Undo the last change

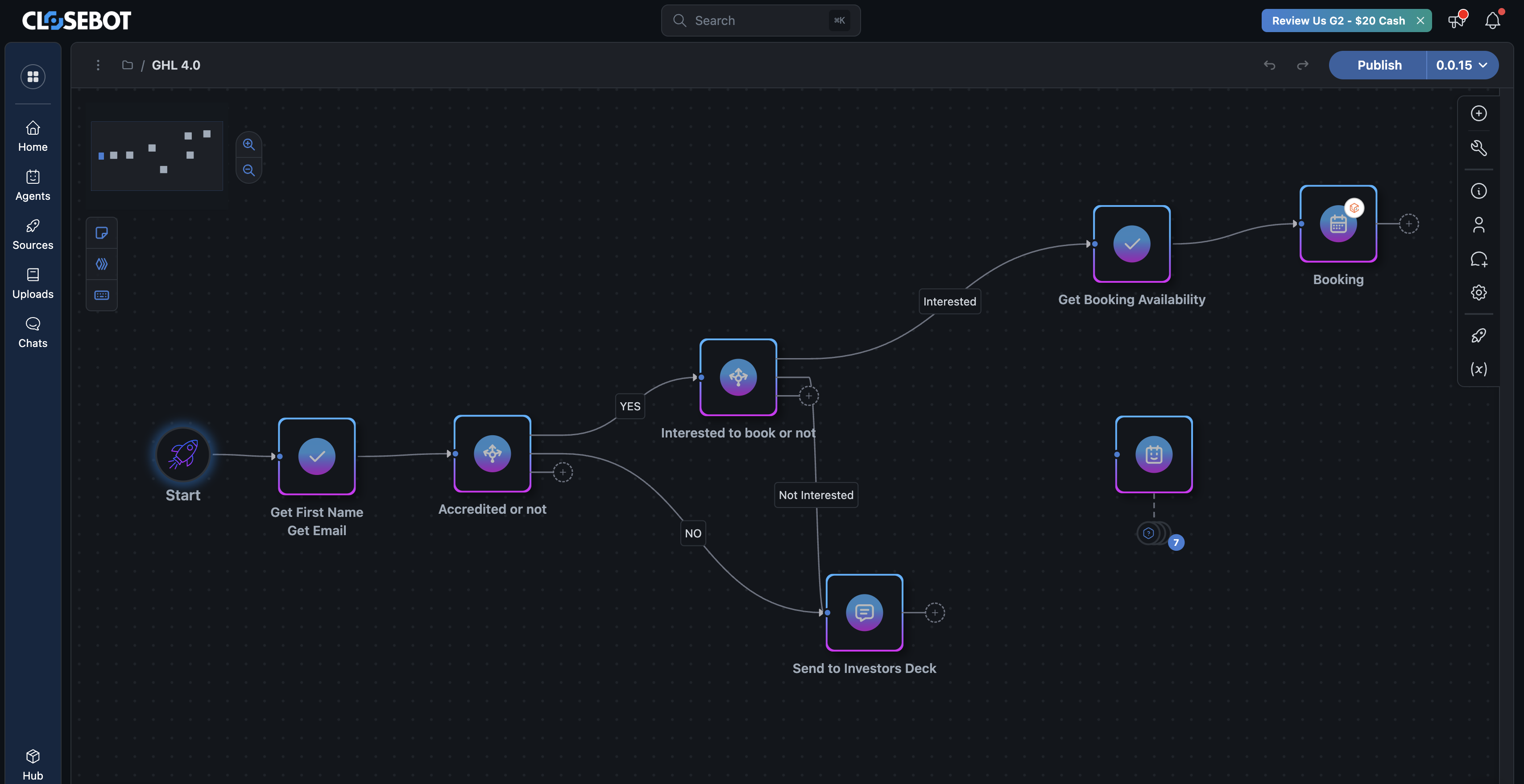click(1270, 65)
